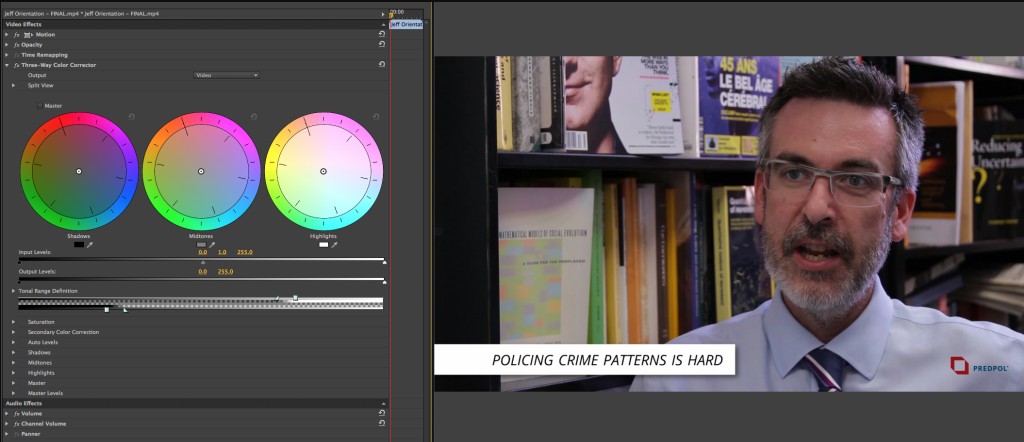Reset the Opacity effect
1024x442 pixels.
381,44
